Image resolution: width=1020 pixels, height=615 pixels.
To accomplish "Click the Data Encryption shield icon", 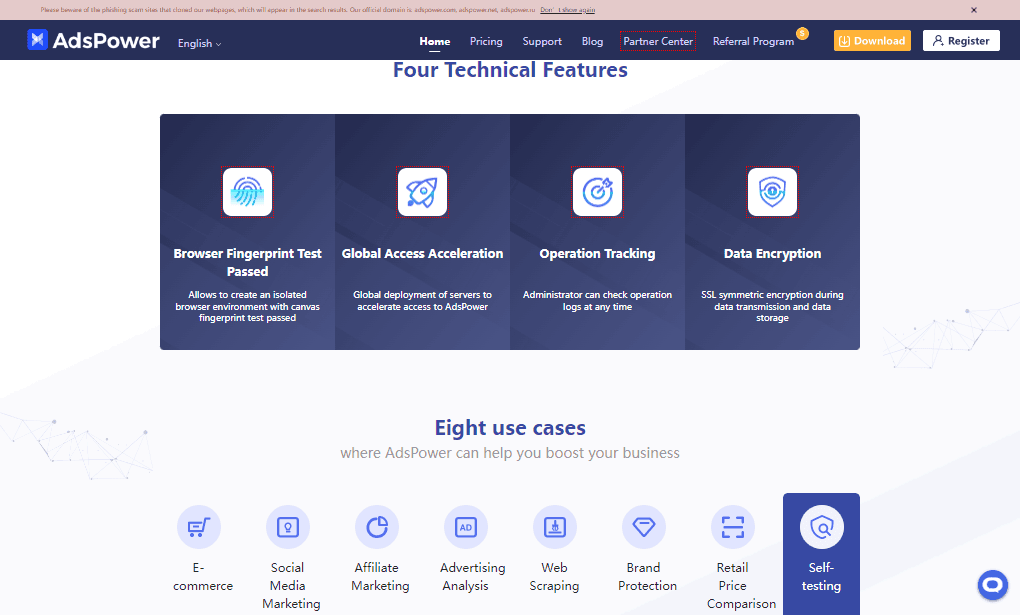I will (772, 192).
